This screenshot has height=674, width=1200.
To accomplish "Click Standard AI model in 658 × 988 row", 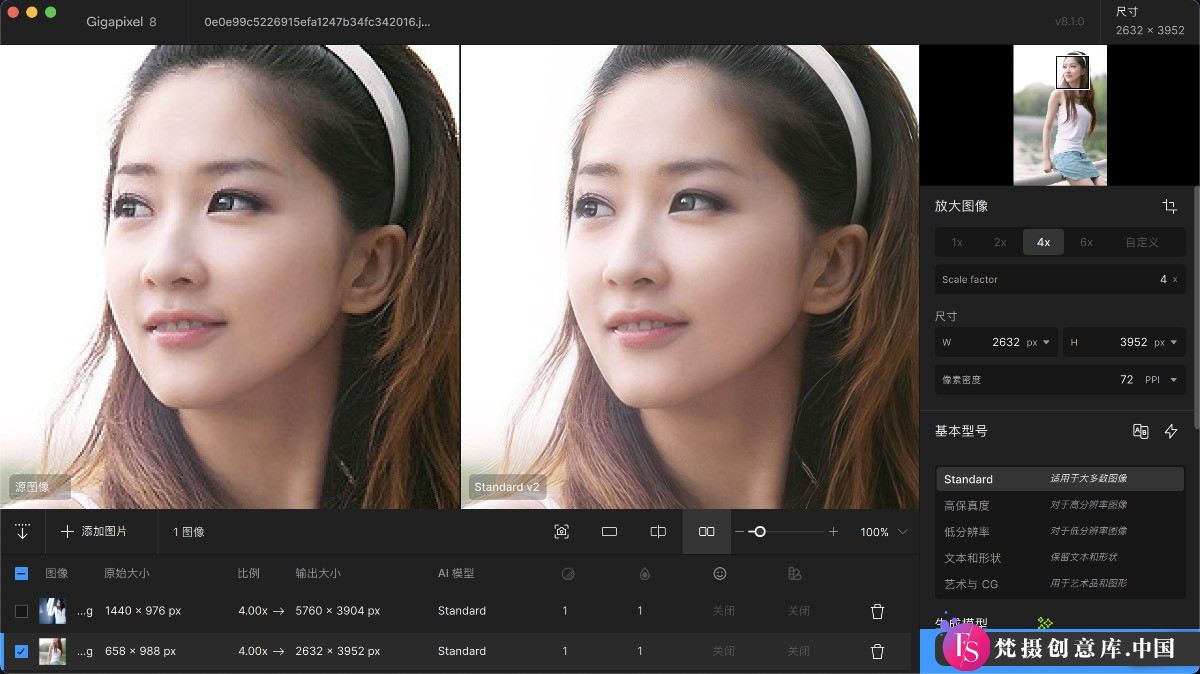I will 462,651.
